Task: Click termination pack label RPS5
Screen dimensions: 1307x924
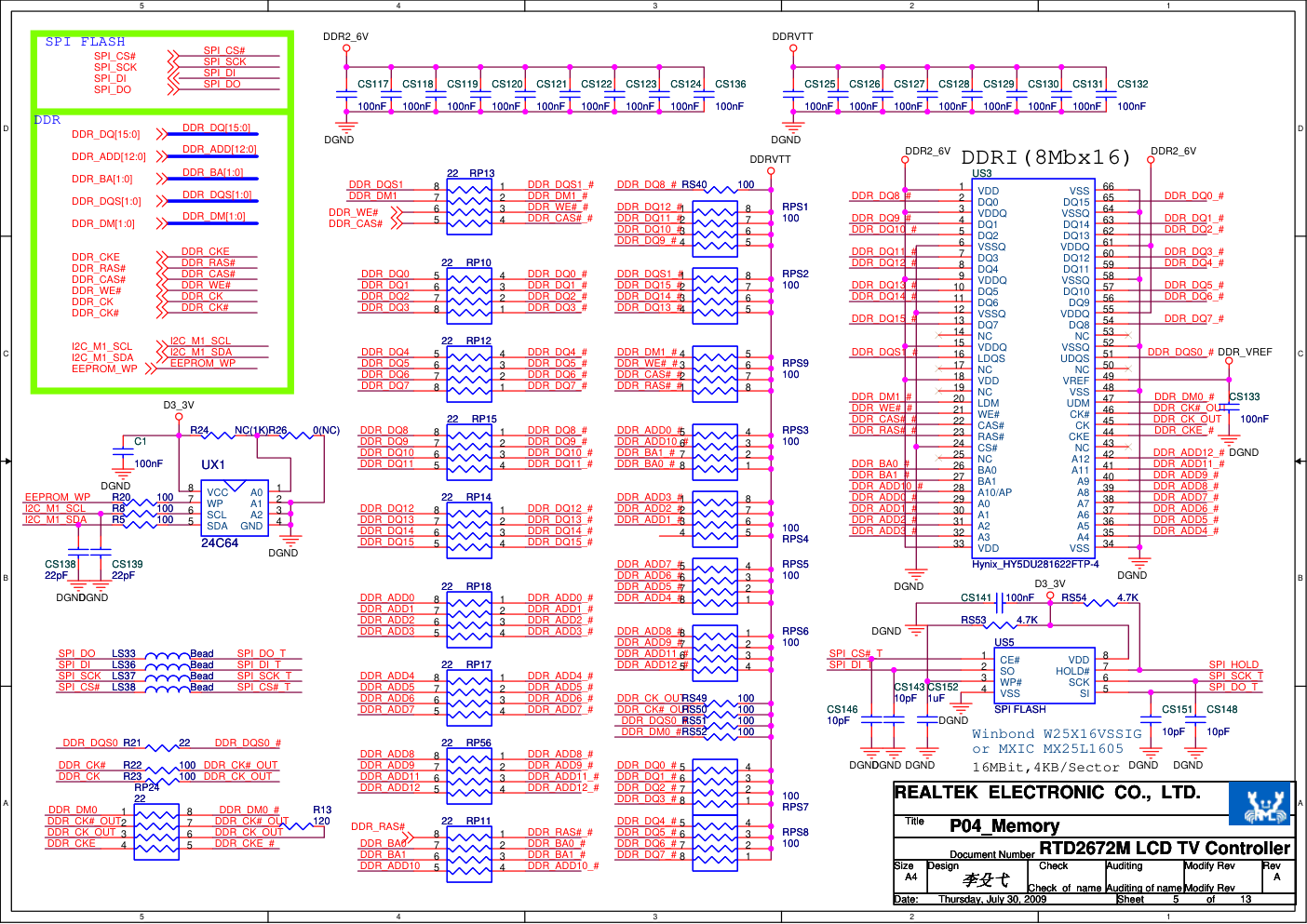Action: (795, 564)
